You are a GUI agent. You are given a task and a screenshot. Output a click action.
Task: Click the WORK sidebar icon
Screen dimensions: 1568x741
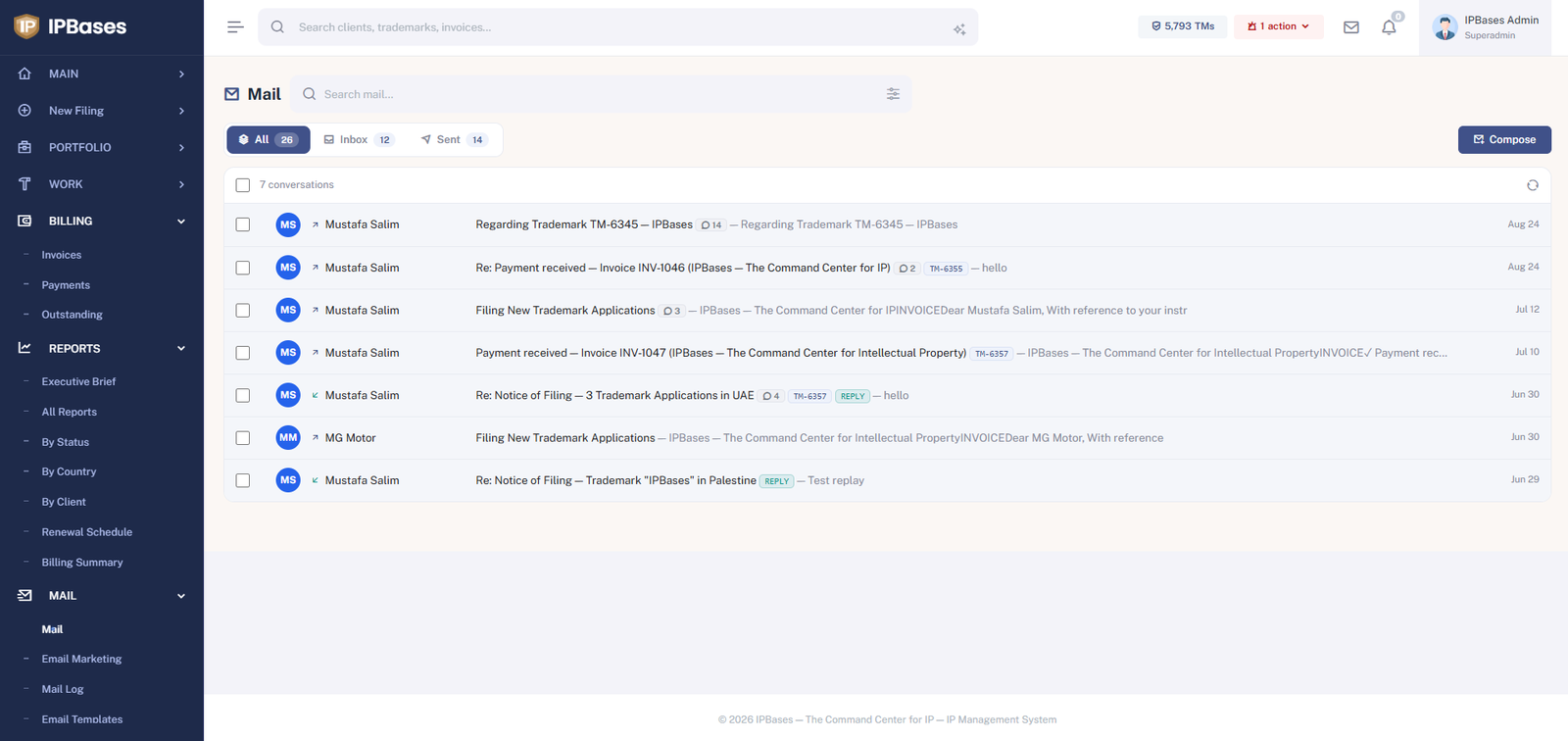coord(24,184)
